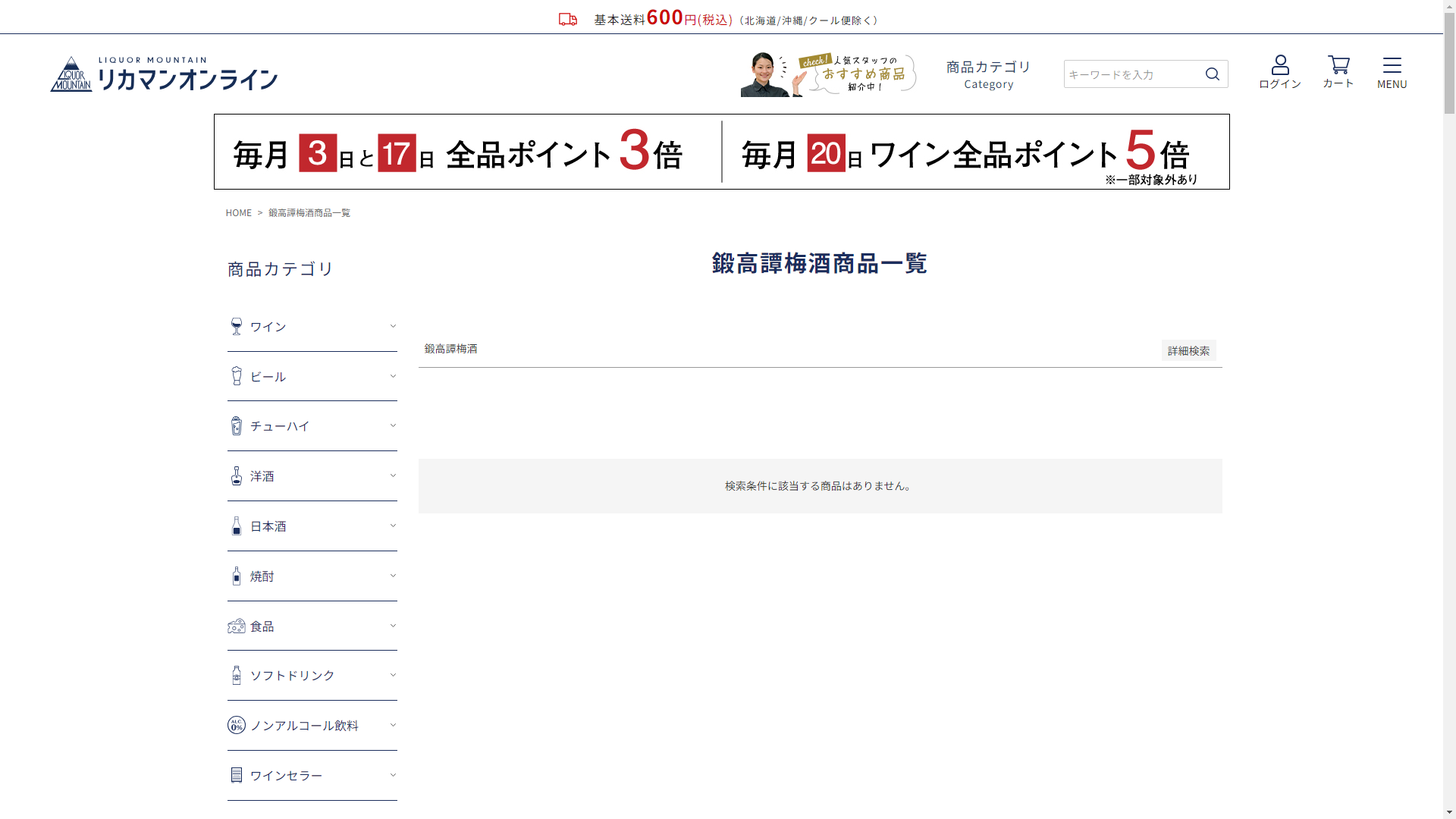Click the search magnifier icon
This screenshot has width=1456, height=819.
pos(1213,74)
